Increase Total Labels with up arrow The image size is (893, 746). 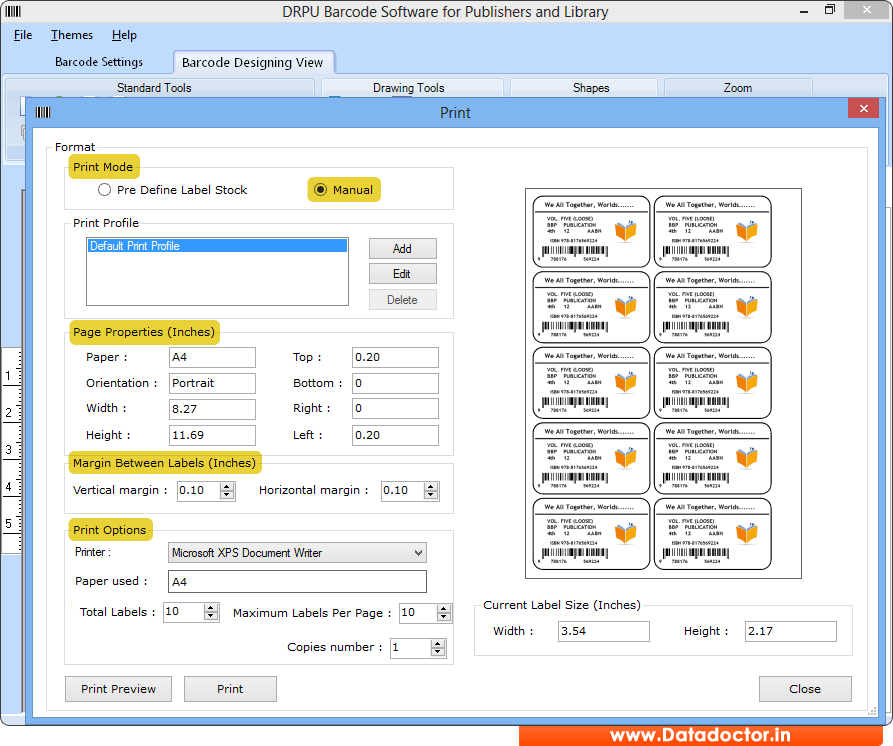pyautogui.click(x=211, y=608)
